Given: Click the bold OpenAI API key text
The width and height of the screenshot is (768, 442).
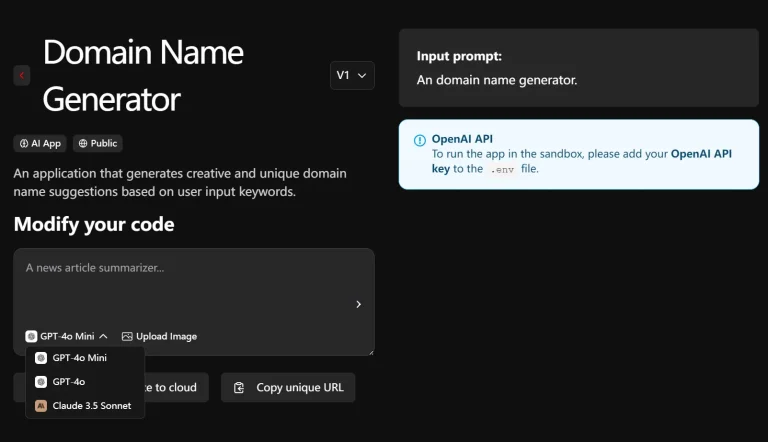Looking at the screenshot, I should [701, 154].
